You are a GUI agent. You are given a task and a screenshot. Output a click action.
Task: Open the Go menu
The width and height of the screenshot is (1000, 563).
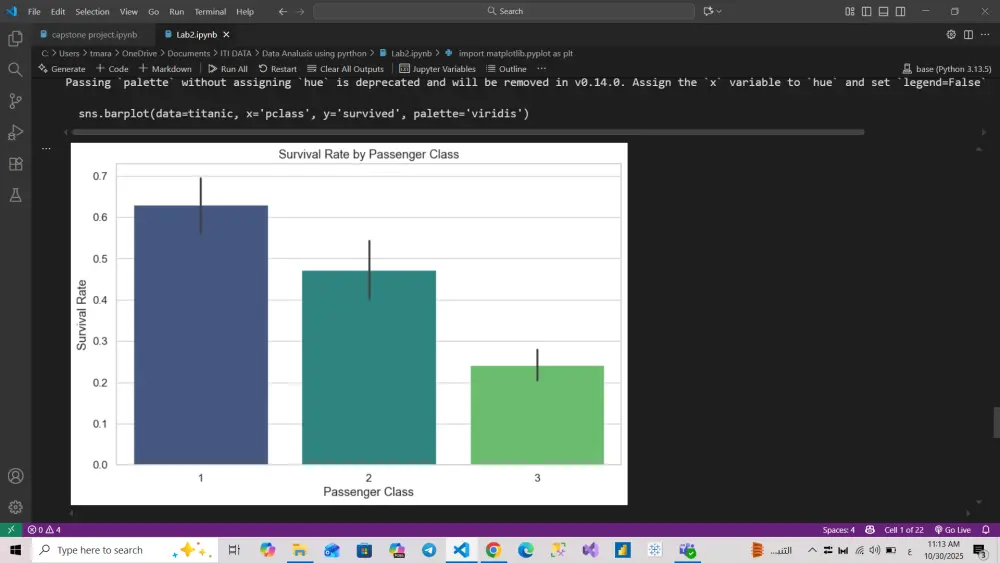tap(154, 11)
